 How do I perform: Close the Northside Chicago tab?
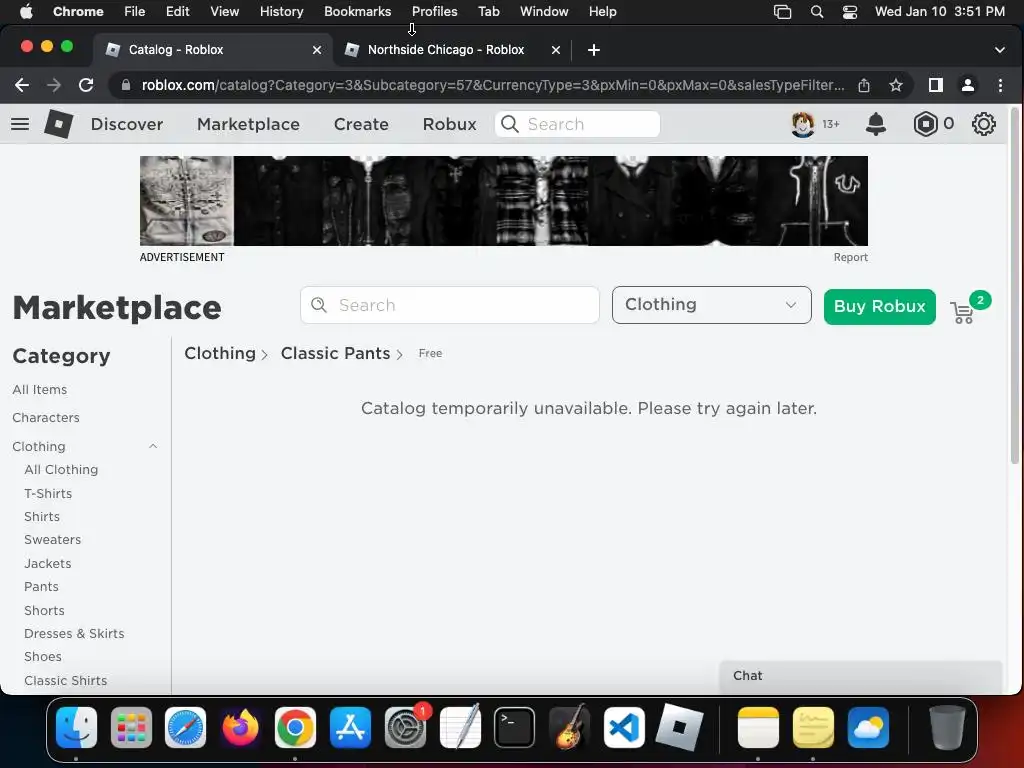556,50
